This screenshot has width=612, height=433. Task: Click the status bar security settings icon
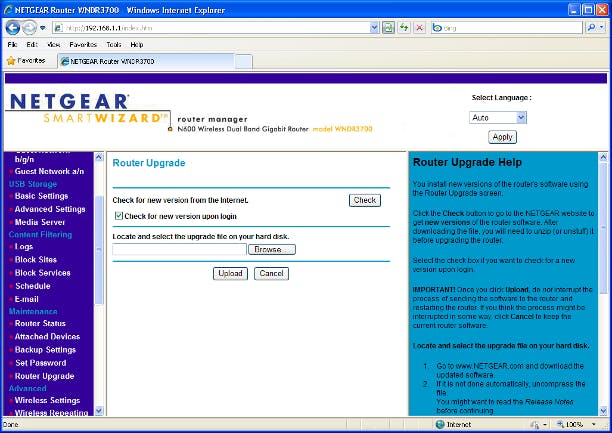[535, 424]
